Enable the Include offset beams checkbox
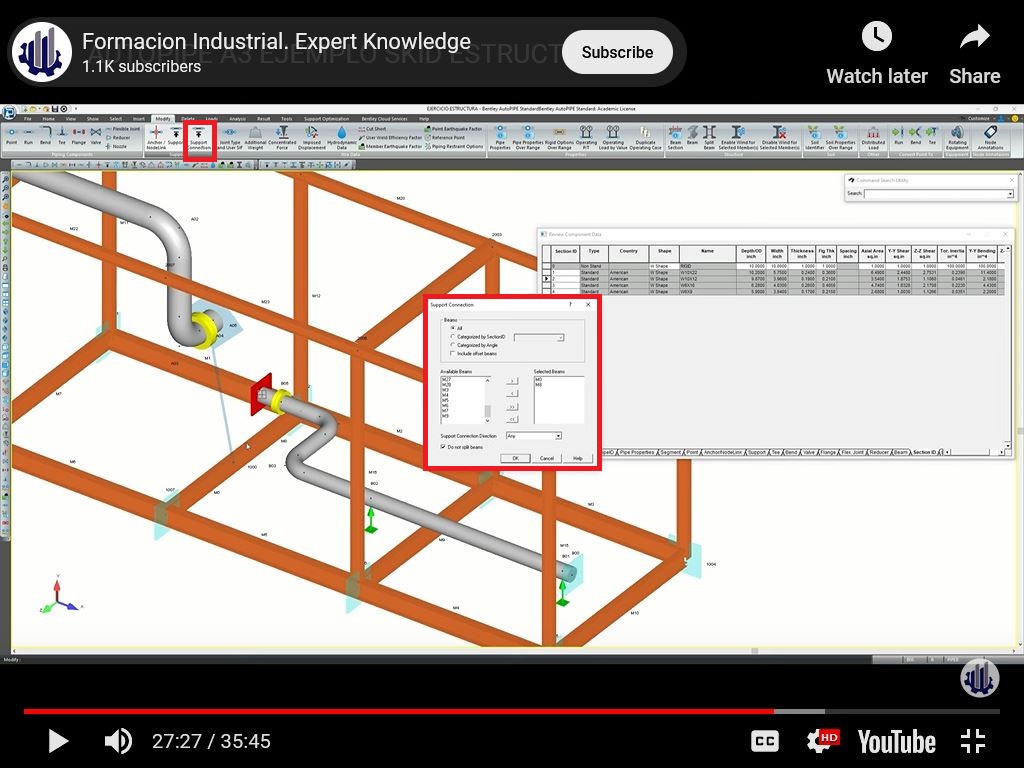The width and height of the screenshot is (1024, 768). (453, 353)
